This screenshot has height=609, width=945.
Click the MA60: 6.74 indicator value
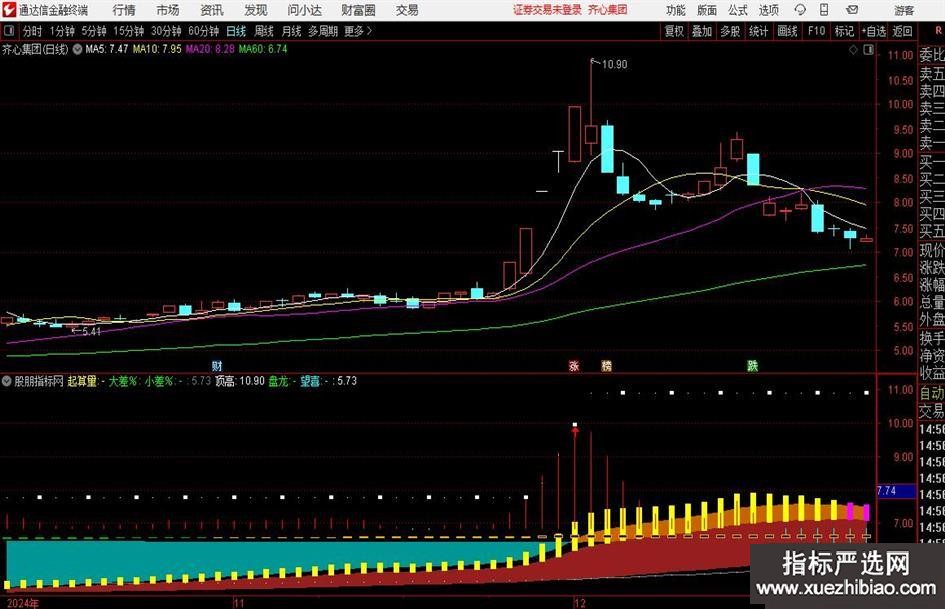pos(263,49)
